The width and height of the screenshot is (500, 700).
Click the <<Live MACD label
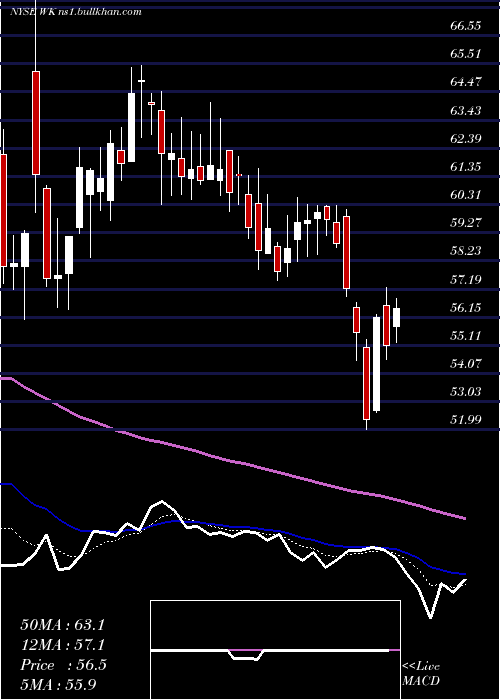421,674
